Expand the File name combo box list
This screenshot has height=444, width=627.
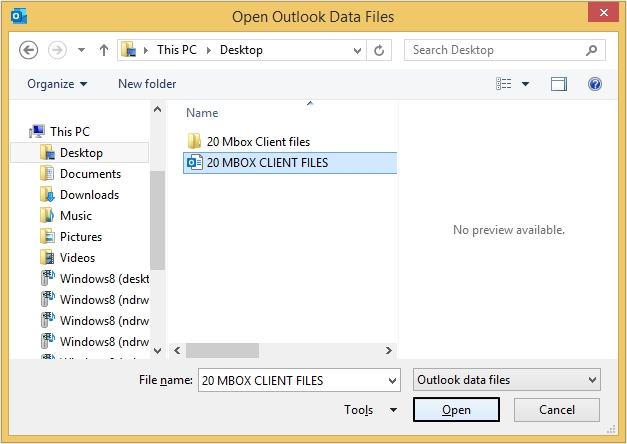[391, 380]
